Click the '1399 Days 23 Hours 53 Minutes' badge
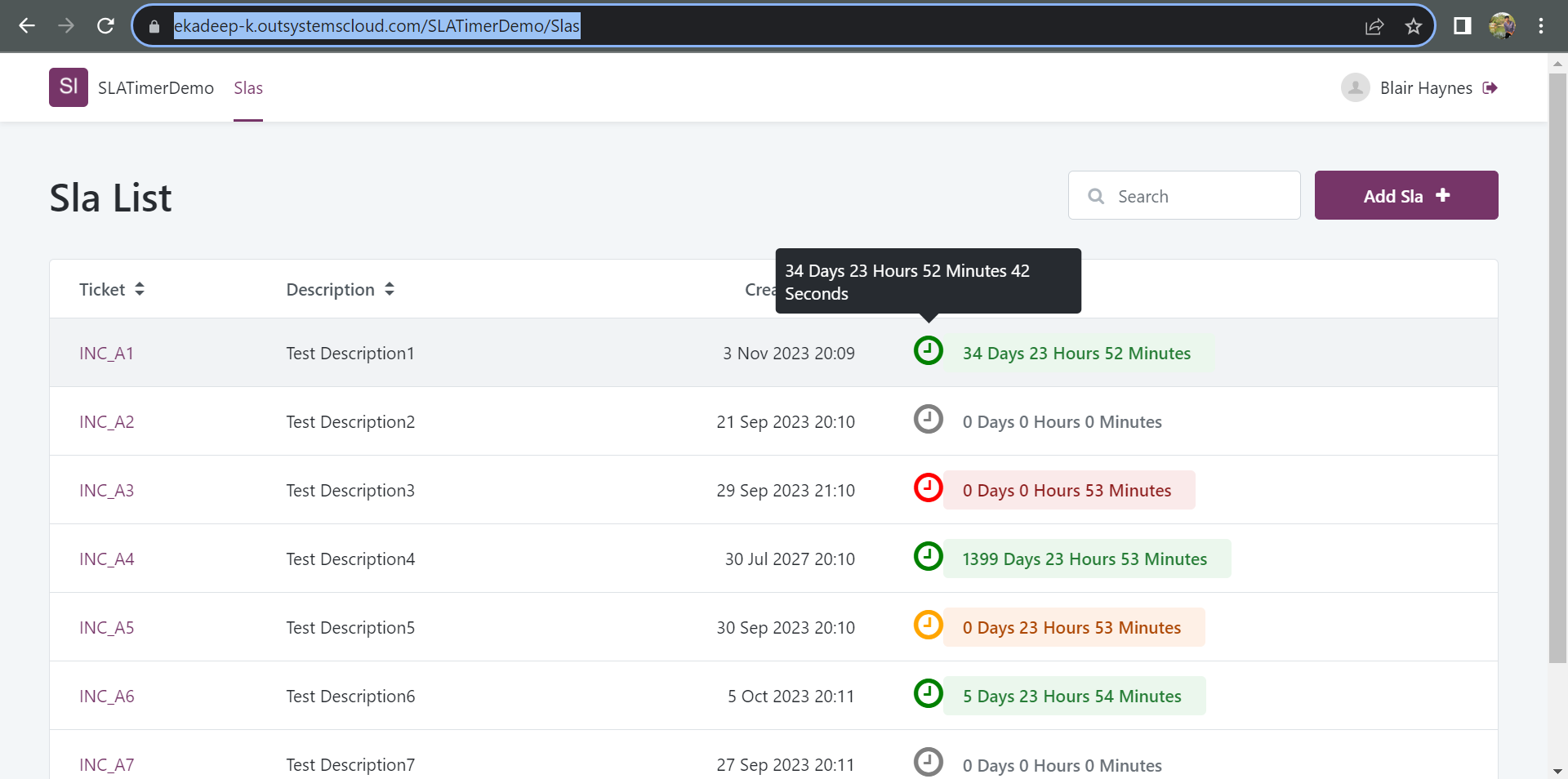The height and width of the screenshot is (779, 1568). [x=1086, y=559]
